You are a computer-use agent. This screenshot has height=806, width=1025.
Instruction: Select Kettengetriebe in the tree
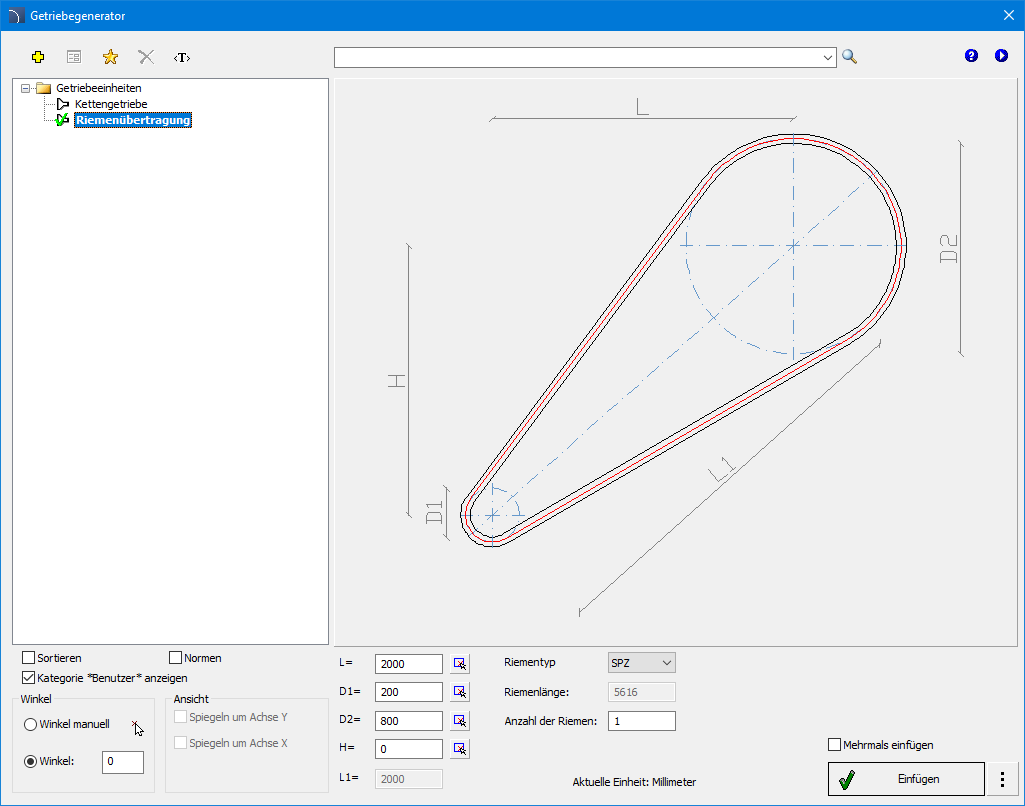[x=111, y=104]
